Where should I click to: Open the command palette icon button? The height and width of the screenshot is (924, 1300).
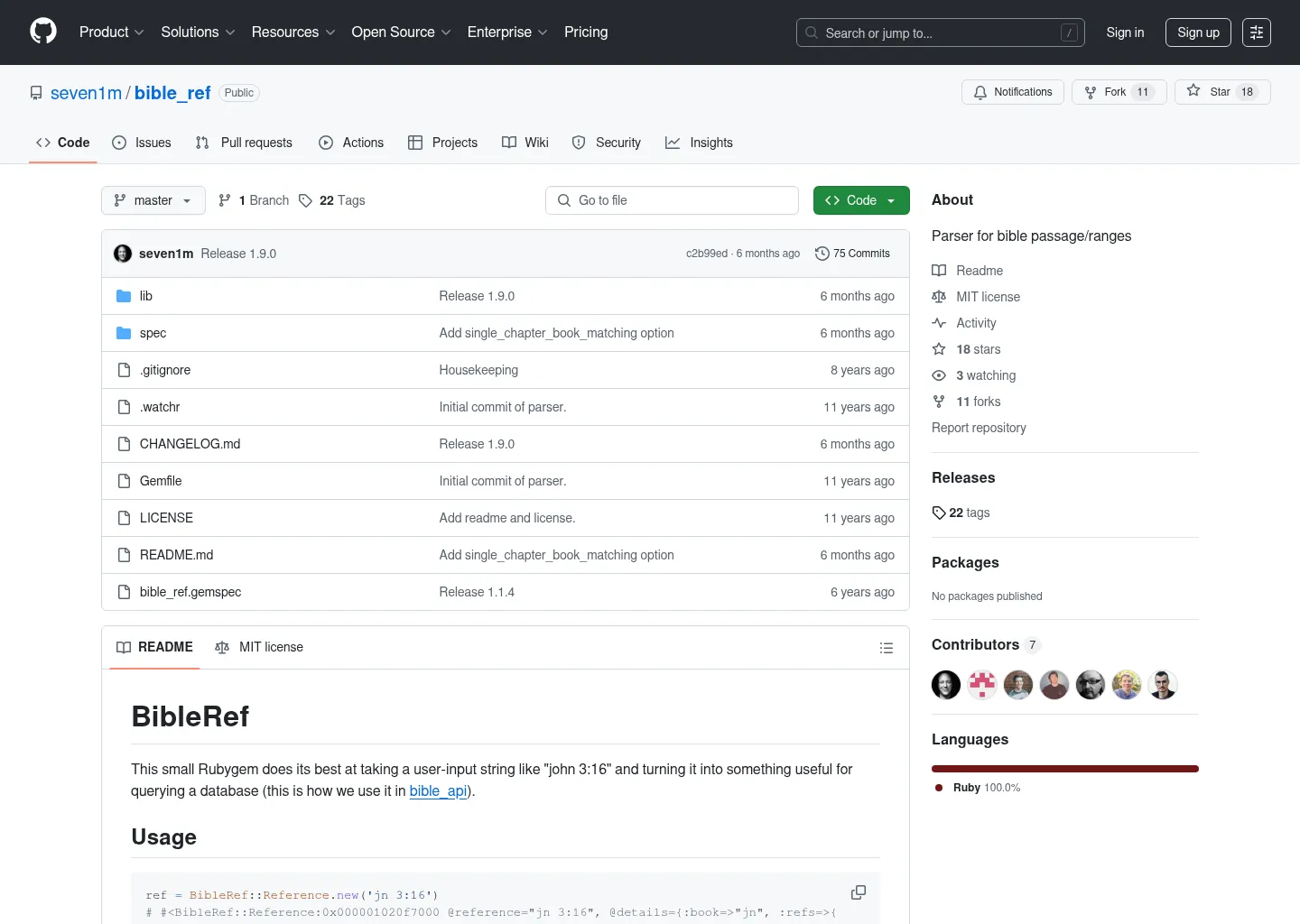pyautogui.click(x=1257, y=32)
